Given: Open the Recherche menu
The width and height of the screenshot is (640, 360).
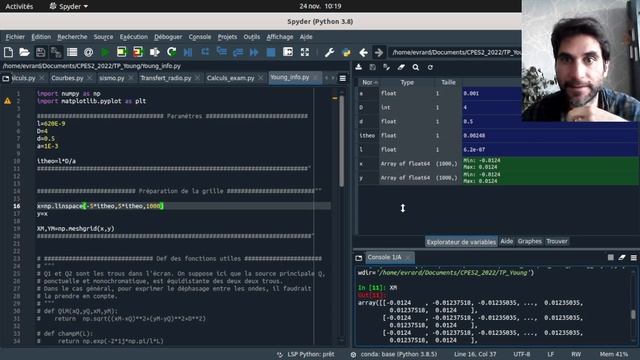Looking at the screenshot, I should click(72, 37).
